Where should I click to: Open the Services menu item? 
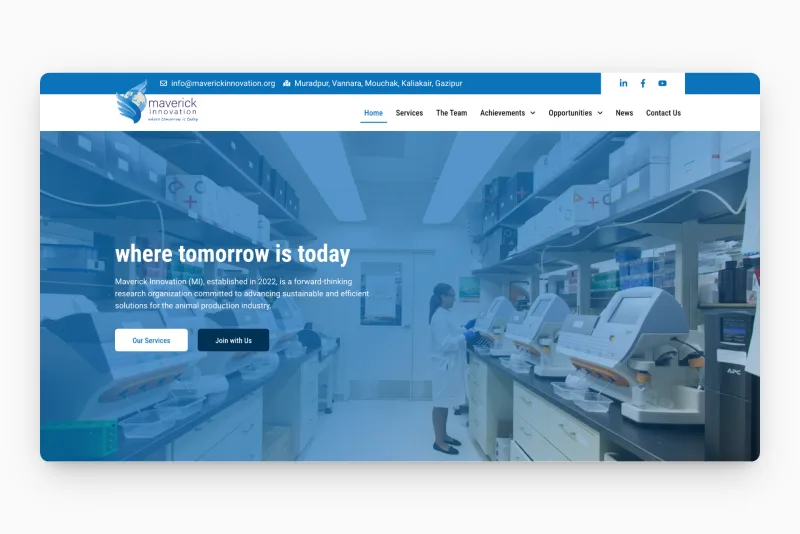point(409,113)
